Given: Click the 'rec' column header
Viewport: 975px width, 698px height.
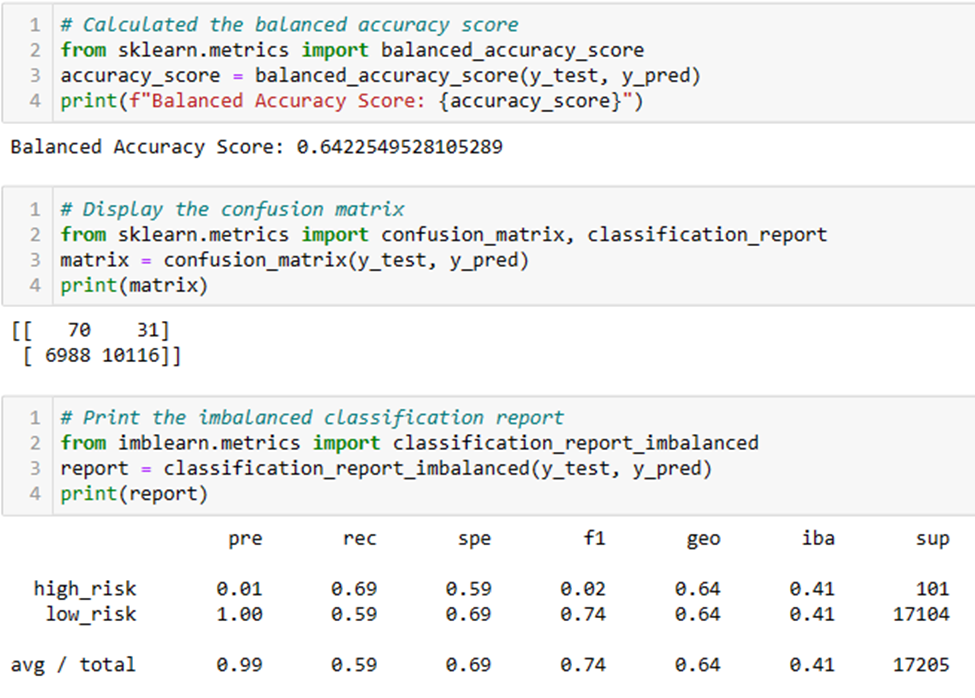Looking at the screenshot, I should (360, 538).
